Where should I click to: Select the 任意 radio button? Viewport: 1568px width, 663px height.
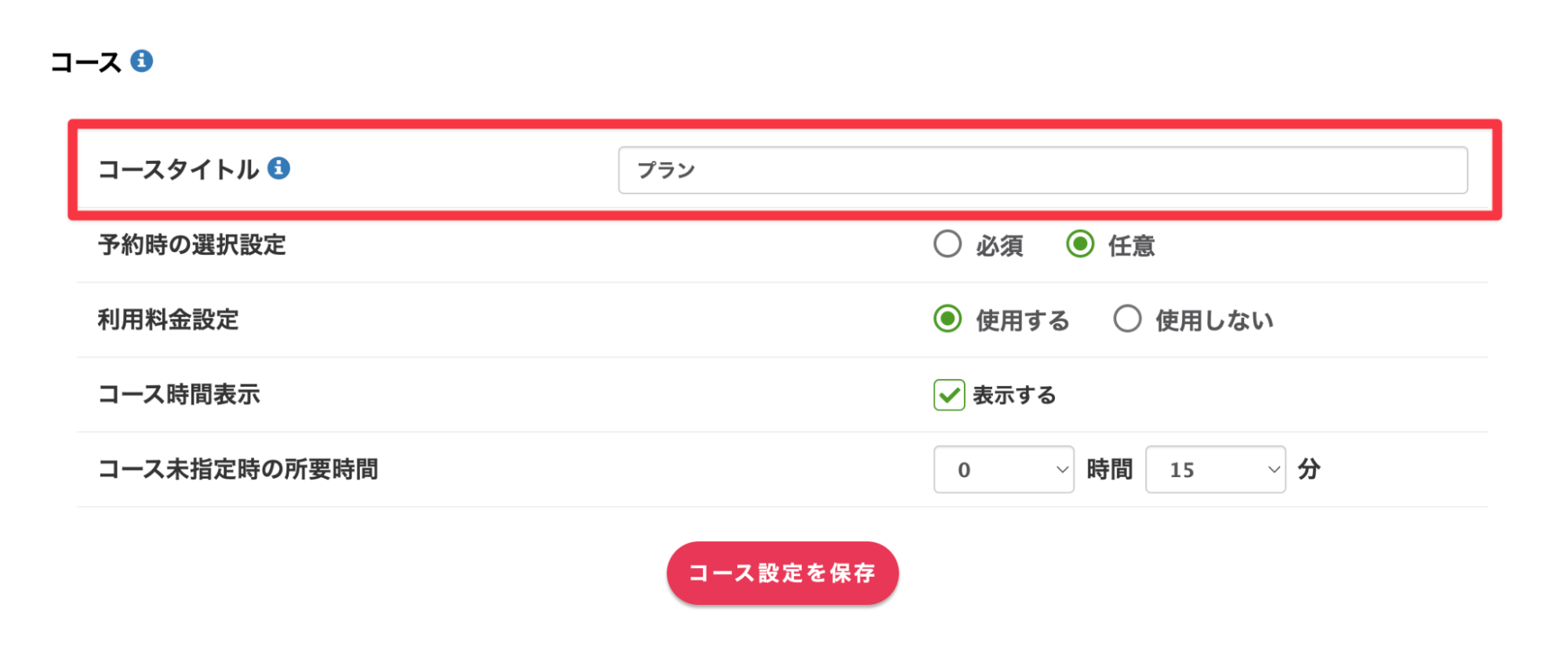tap(1080, 244)
